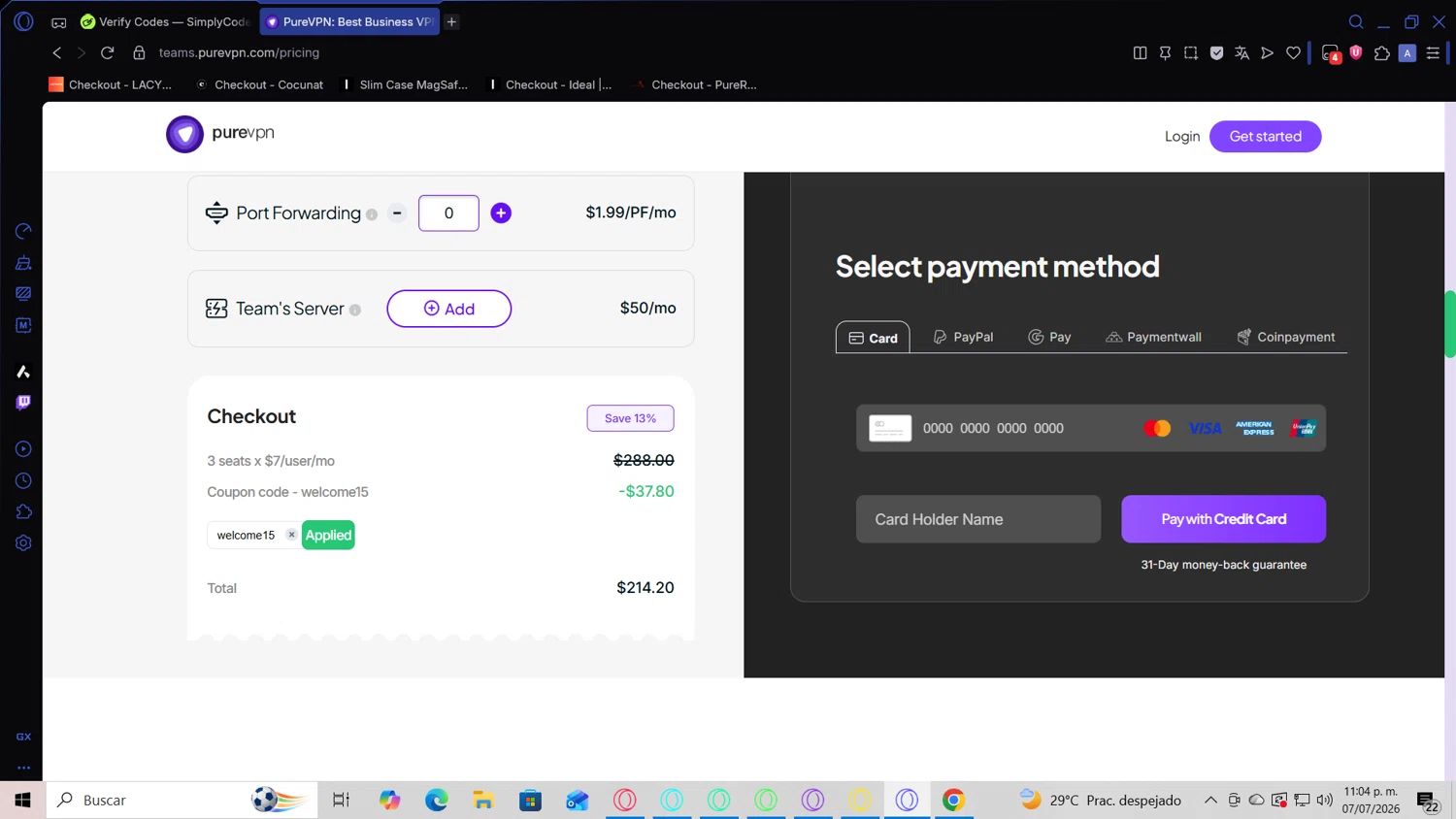Image resolution: width=1456 pixels, height=819 pixels.
Task: Open the striped monitor icon in sidebar
Action: [x=23, y=293]
